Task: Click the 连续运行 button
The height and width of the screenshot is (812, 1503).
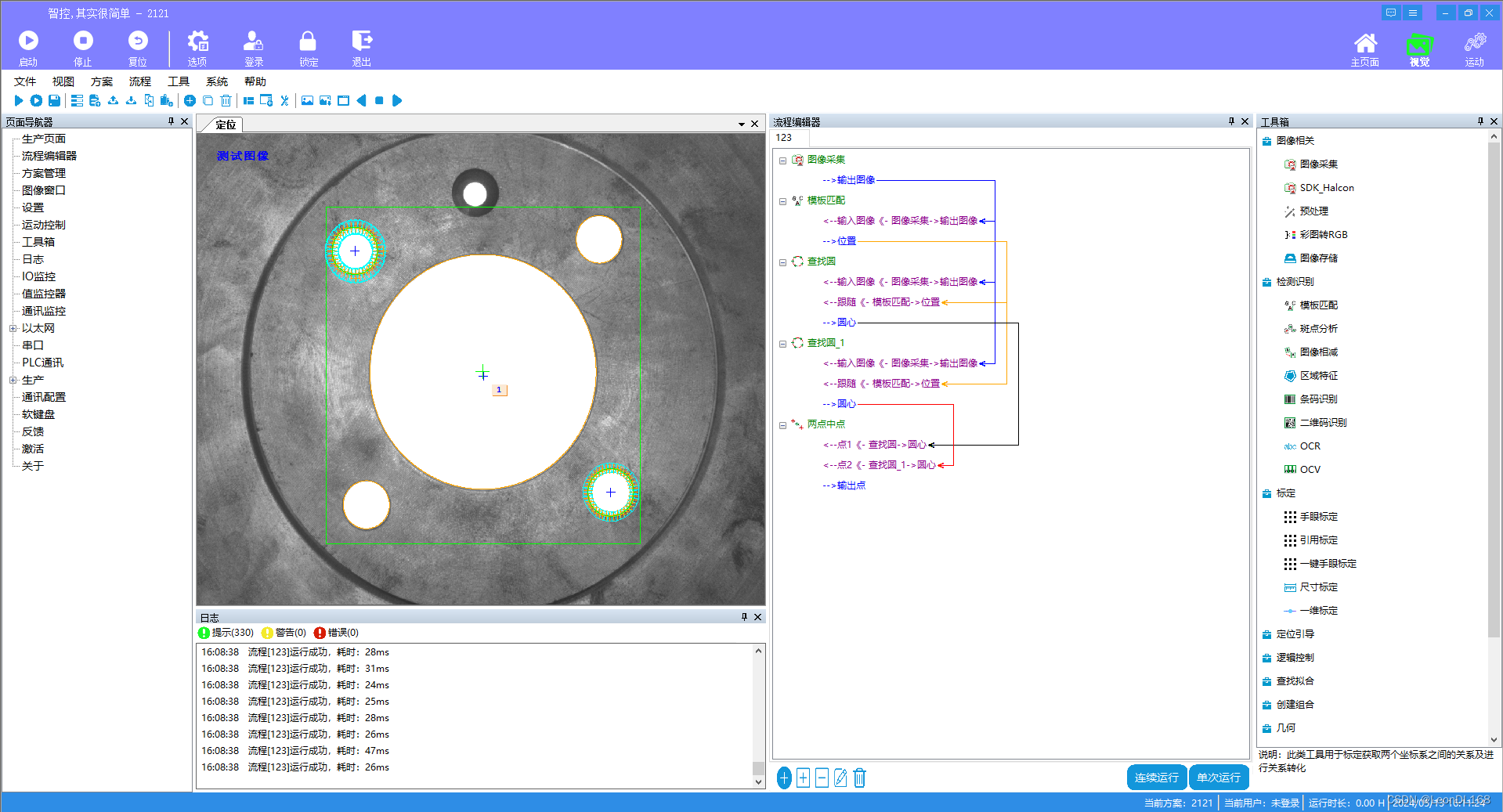Action: click(x=1157, y=778)
